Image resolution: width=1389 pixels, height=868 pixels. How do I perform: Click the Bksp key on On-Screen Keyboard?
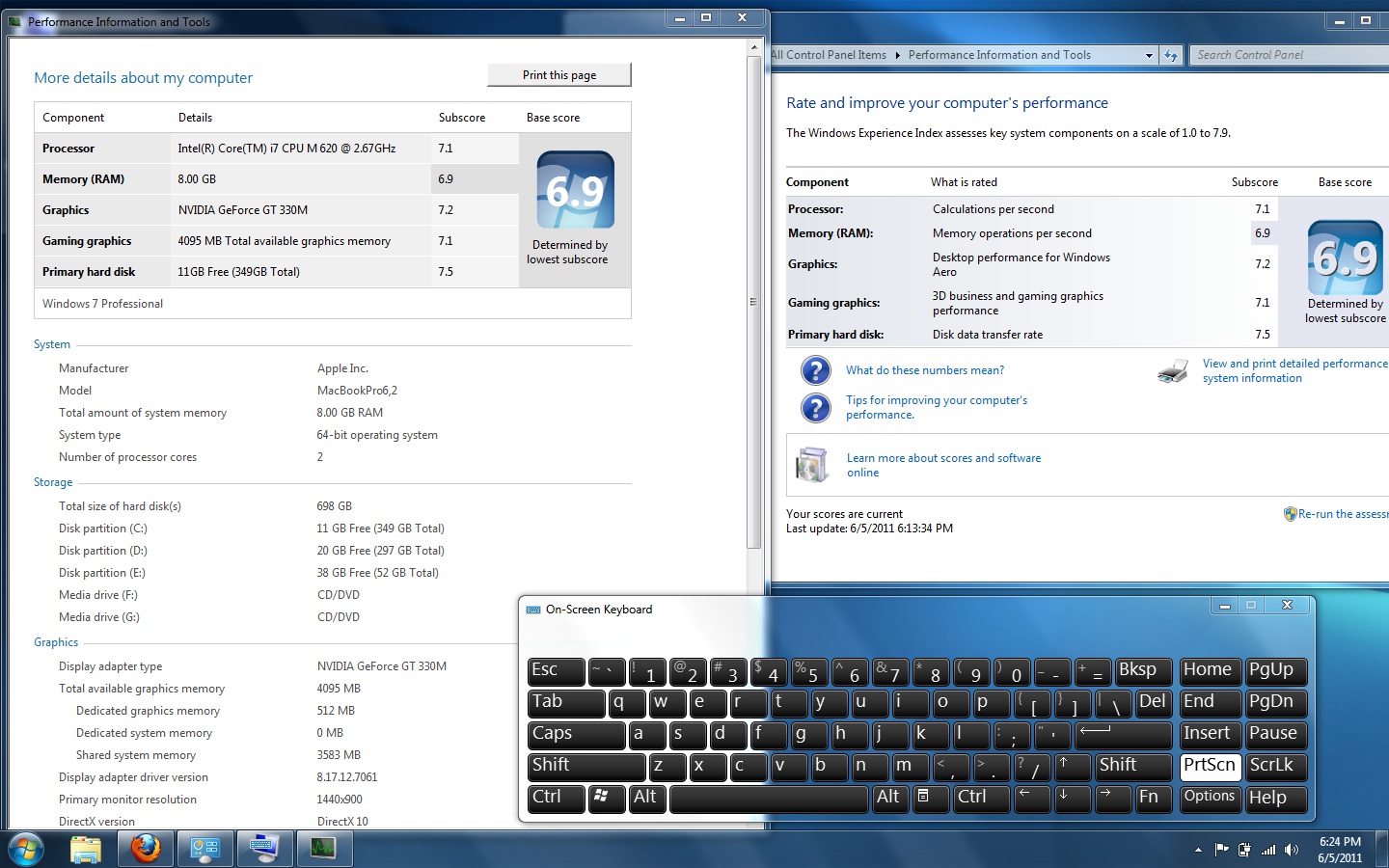click(x=1143, y=671)
